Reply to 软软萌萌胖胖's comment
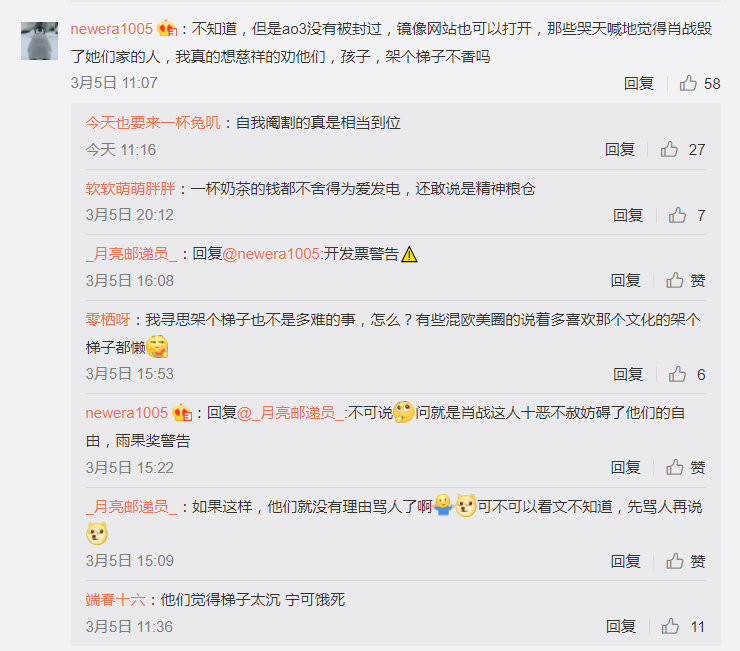 point(628,215)
